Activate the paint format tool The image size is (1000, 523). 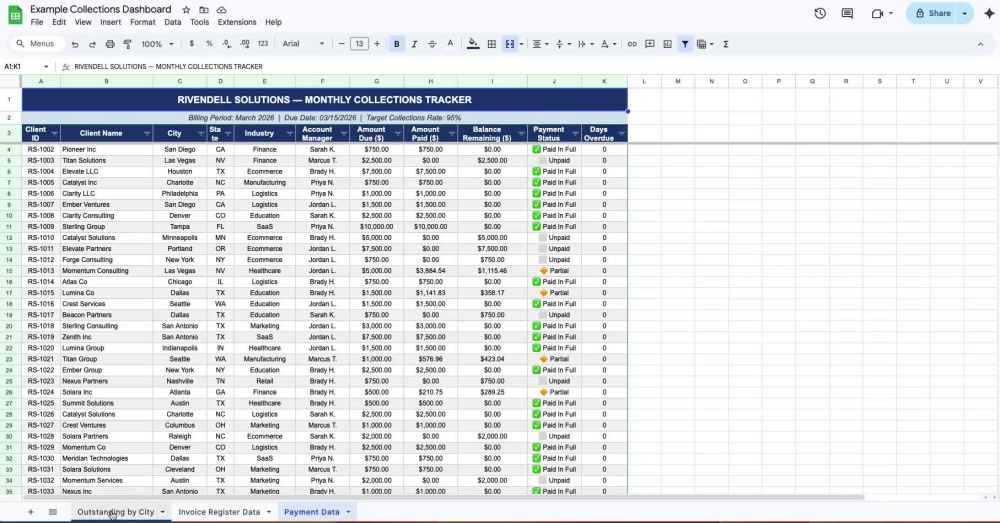pos(128,44)
